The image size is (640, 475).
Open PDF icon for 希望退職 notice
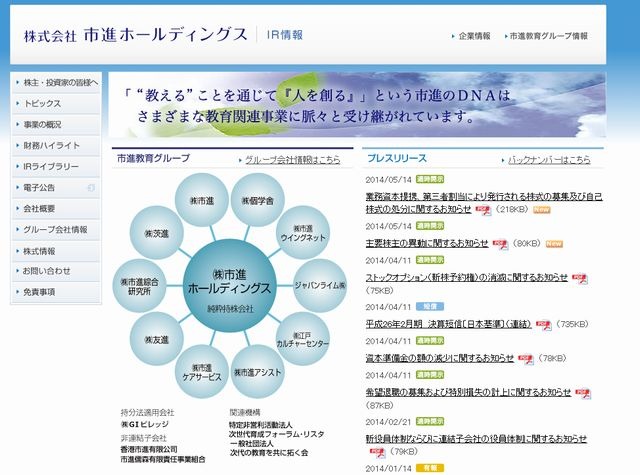tap(583, 393)
